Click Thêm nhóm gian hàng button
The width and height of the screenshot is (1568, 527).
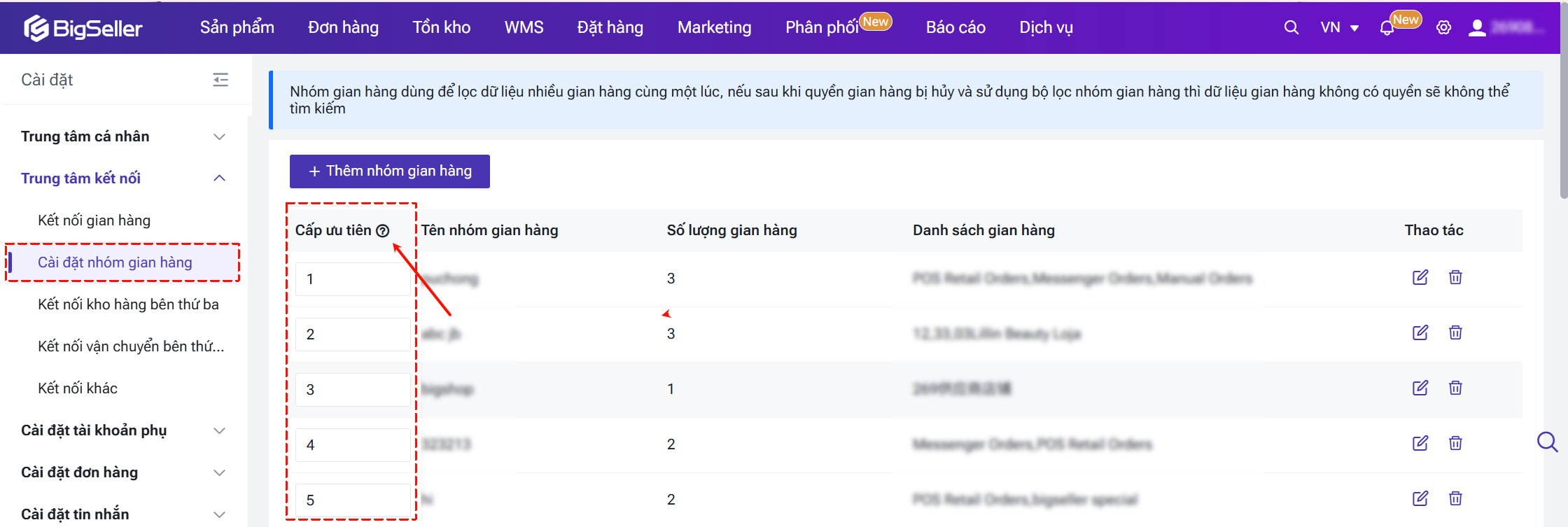pyautogui.click(x=390, y=171)
